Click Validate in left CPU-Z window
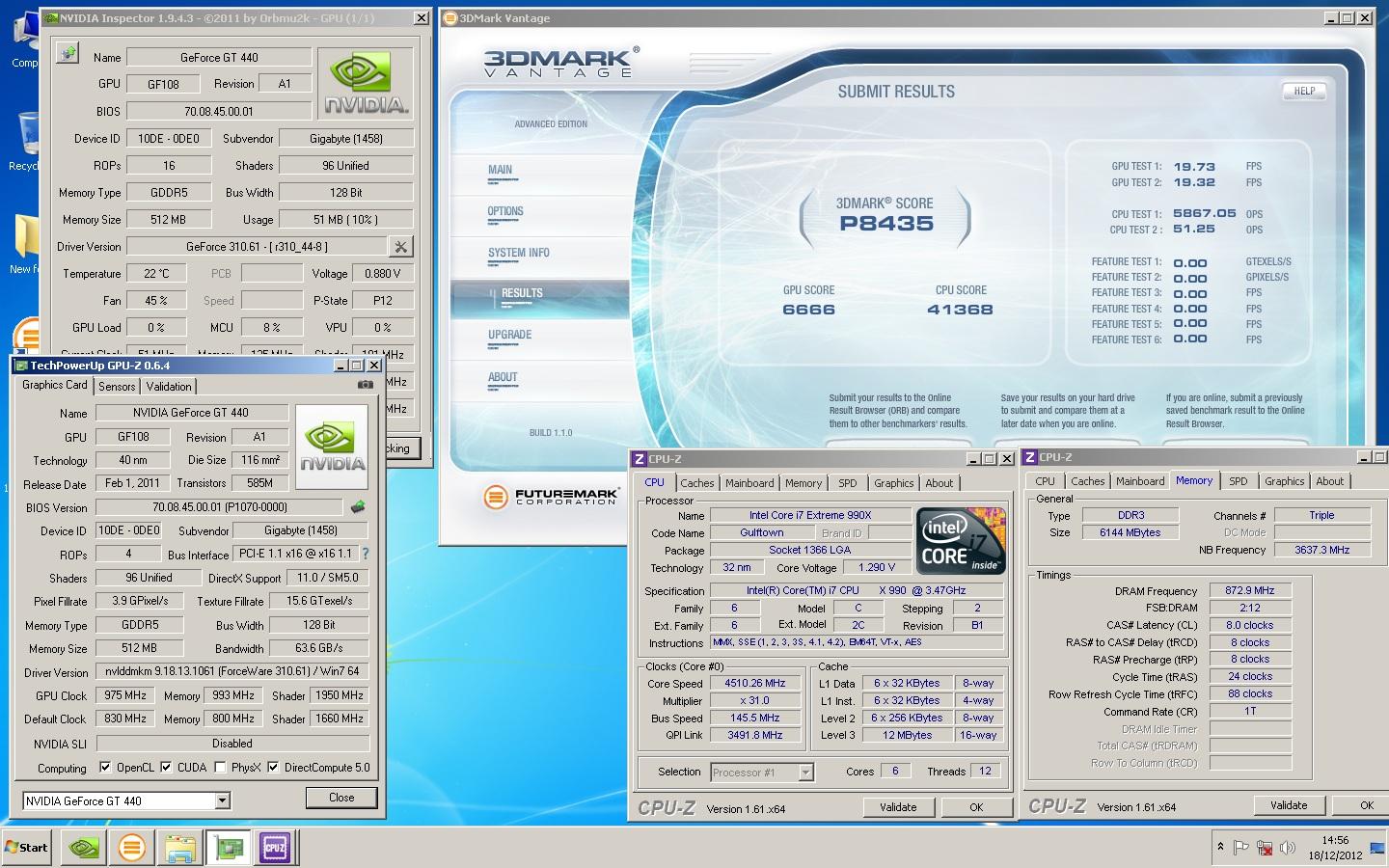1389x868 pixels. pos(898,807)
